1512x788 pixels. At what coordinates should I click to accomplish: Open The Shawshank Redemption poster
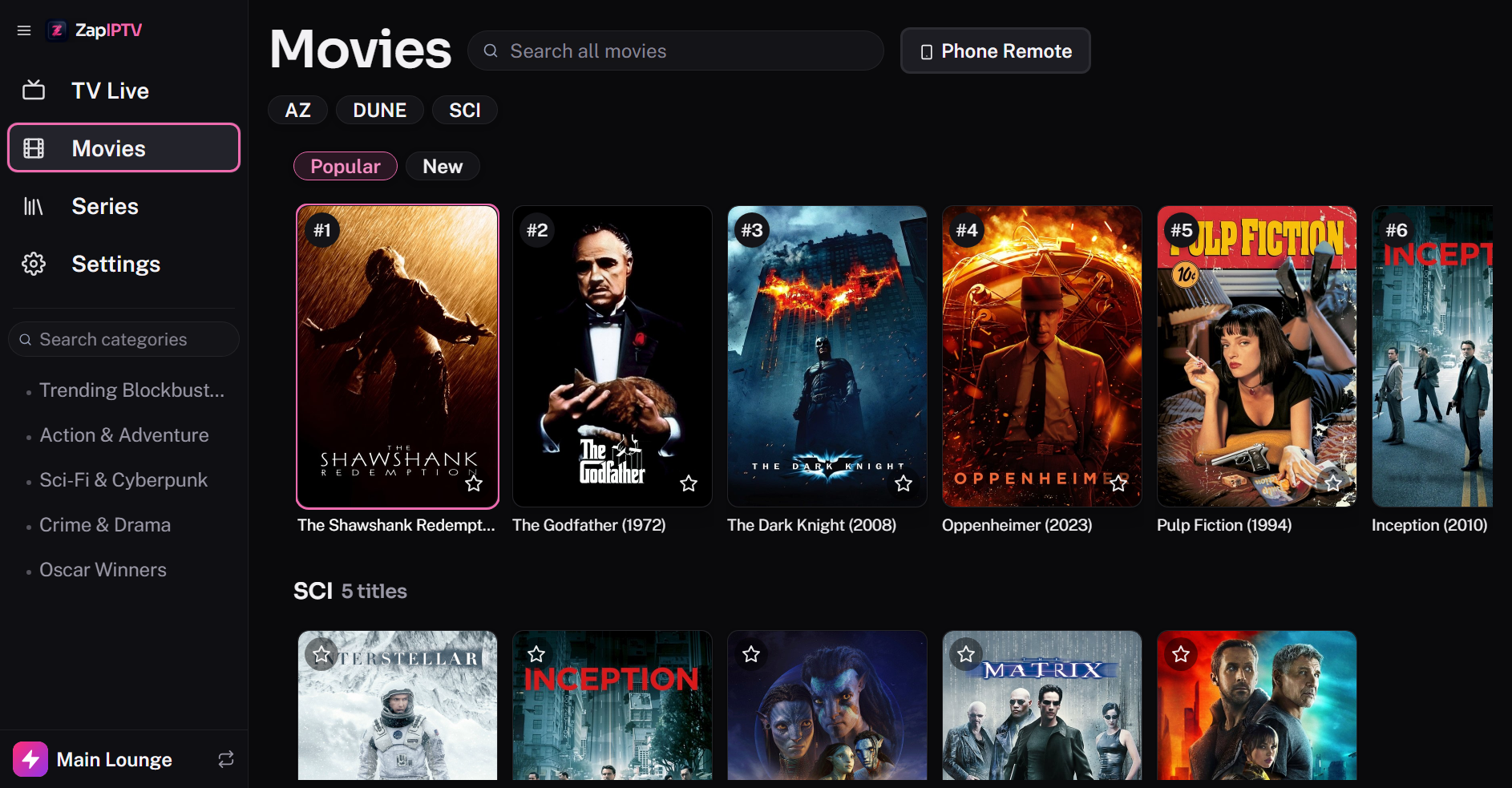(398, 356)
